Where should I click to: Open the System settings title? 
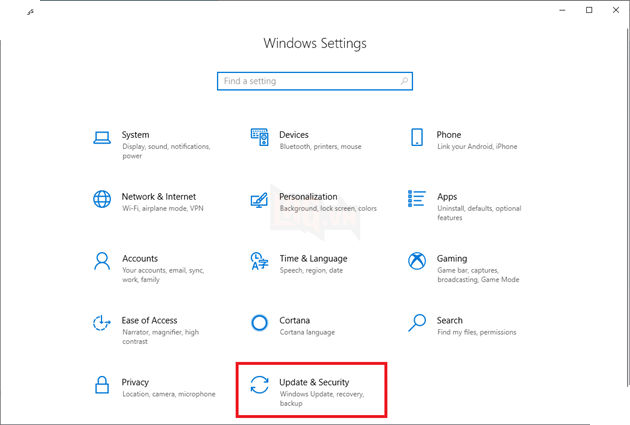135,135
